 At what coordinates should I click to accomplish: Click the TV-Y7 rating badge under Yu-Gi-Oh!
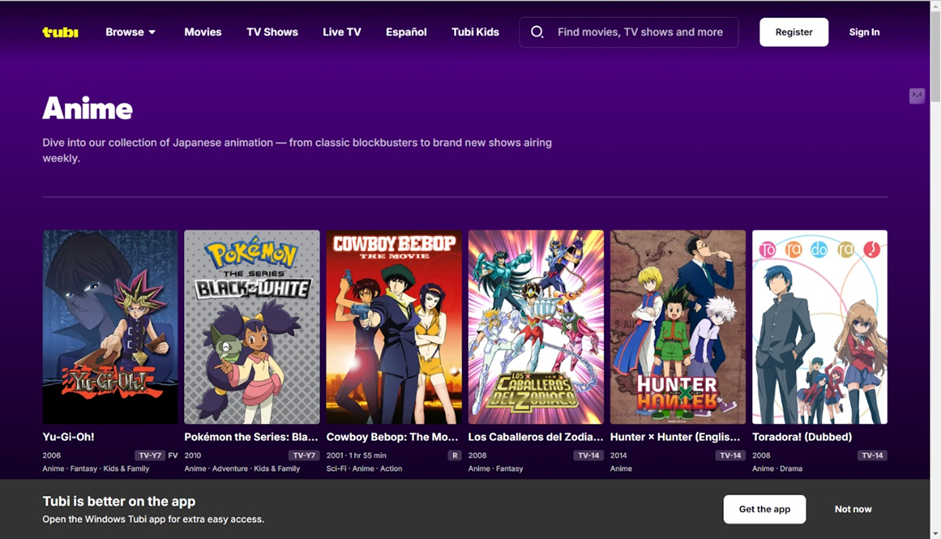tap(150, 456)
